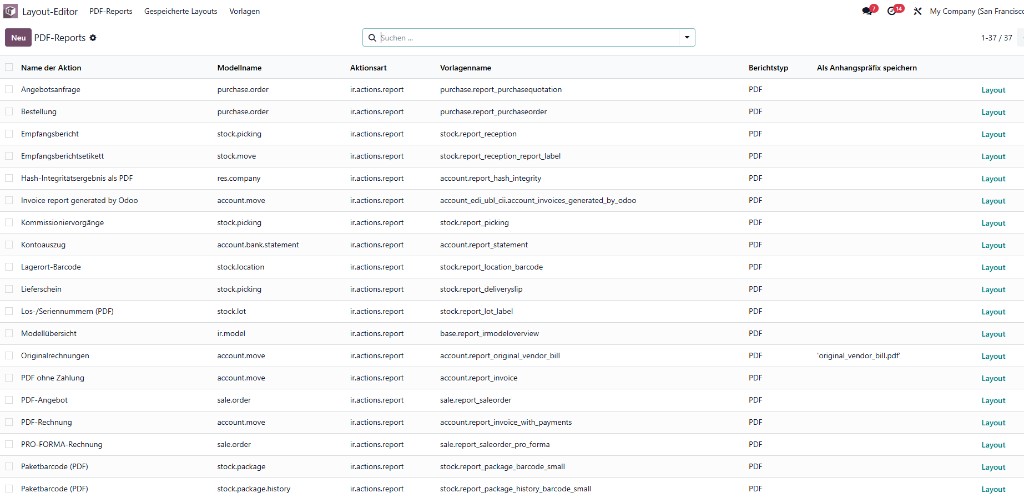Screen dimensions: 1024x498
Task: Click the Layout-Editor app logo icon
Action: click(10, 11)
